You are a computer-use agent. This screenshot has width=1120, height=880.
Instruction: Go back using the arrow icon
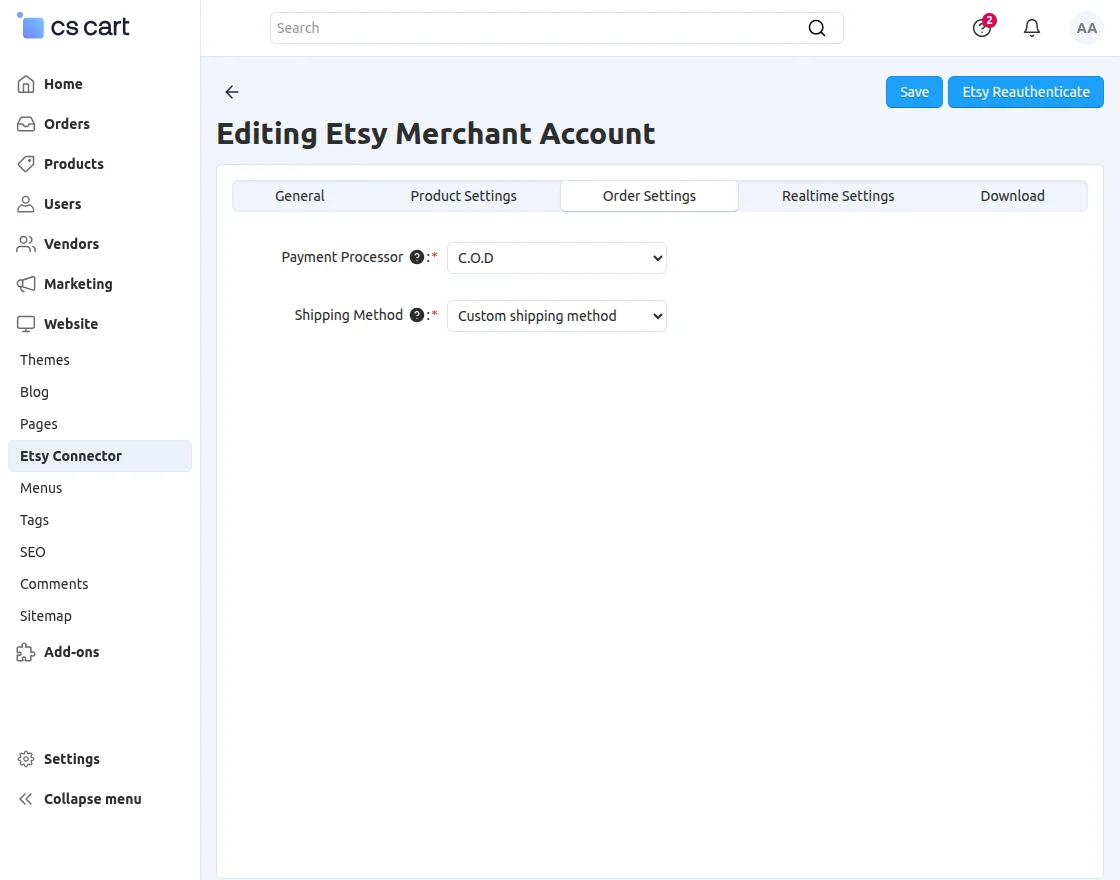[231, 91]
